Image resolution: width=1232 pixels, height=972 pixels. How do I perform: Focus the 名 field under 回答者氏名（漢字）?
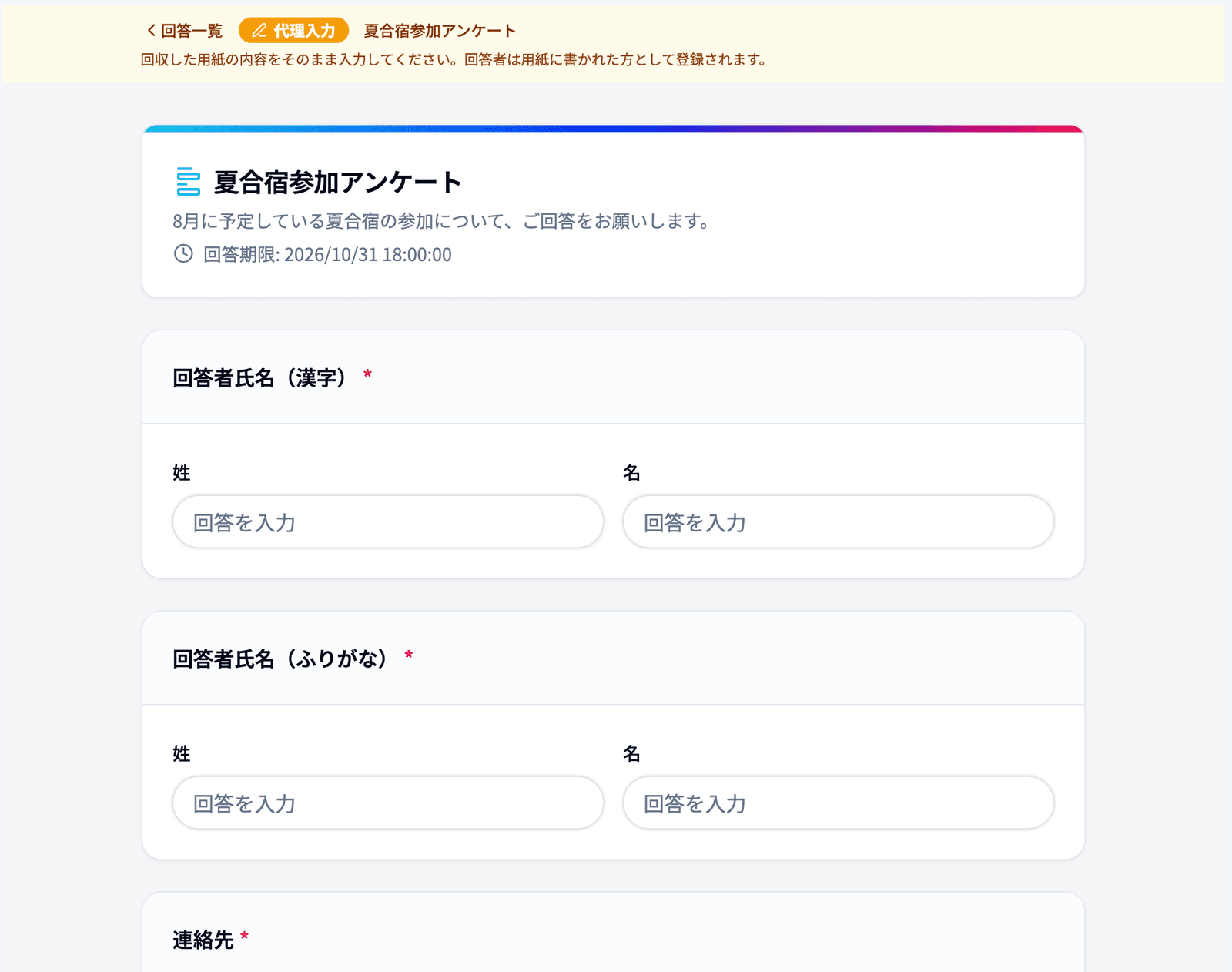[x=839, y=522]
